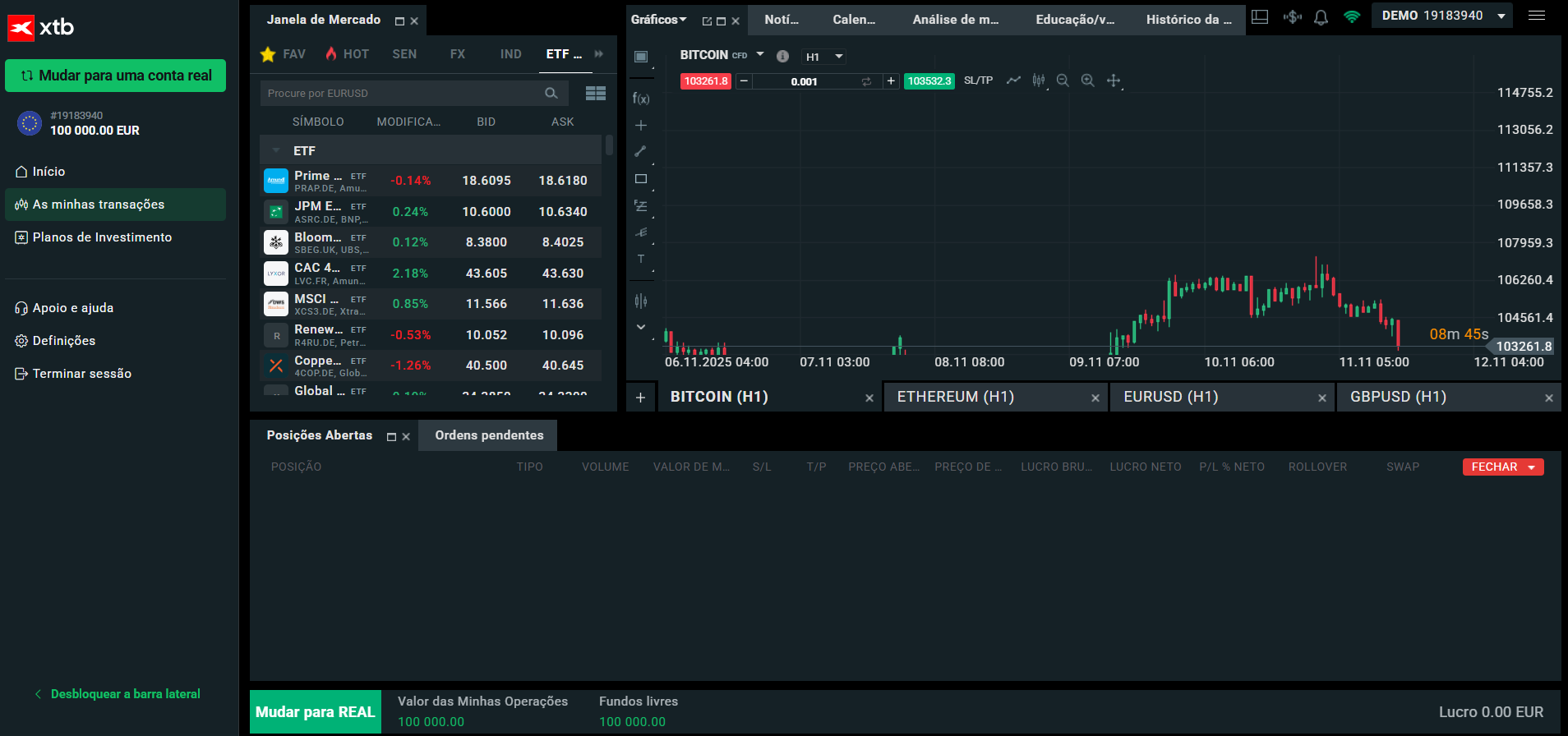Toggle volume unit swap icon in order field
The height and width of the screenshot is (736, 1568).
866,81
